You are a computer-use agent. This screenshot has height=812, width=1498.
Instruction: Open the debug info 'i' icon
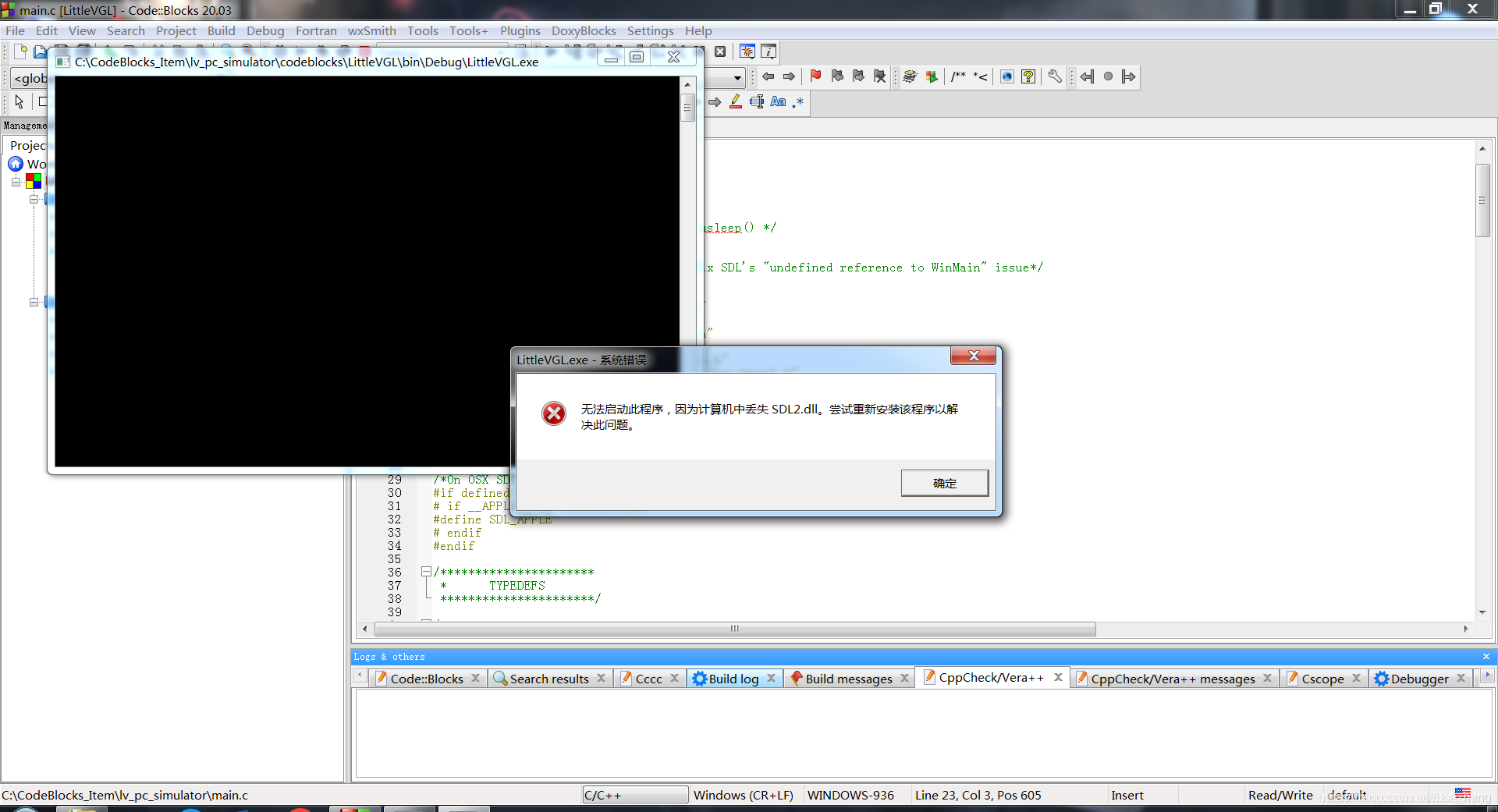(769, 52)
